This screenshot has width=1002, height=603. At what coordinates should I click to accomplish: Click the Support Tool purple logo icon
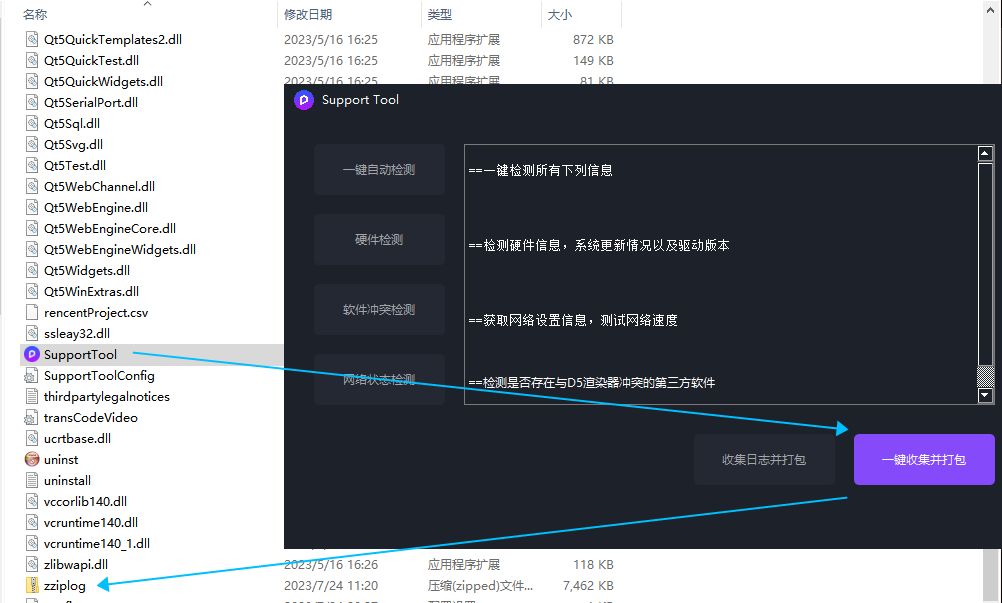pos(304,100)
